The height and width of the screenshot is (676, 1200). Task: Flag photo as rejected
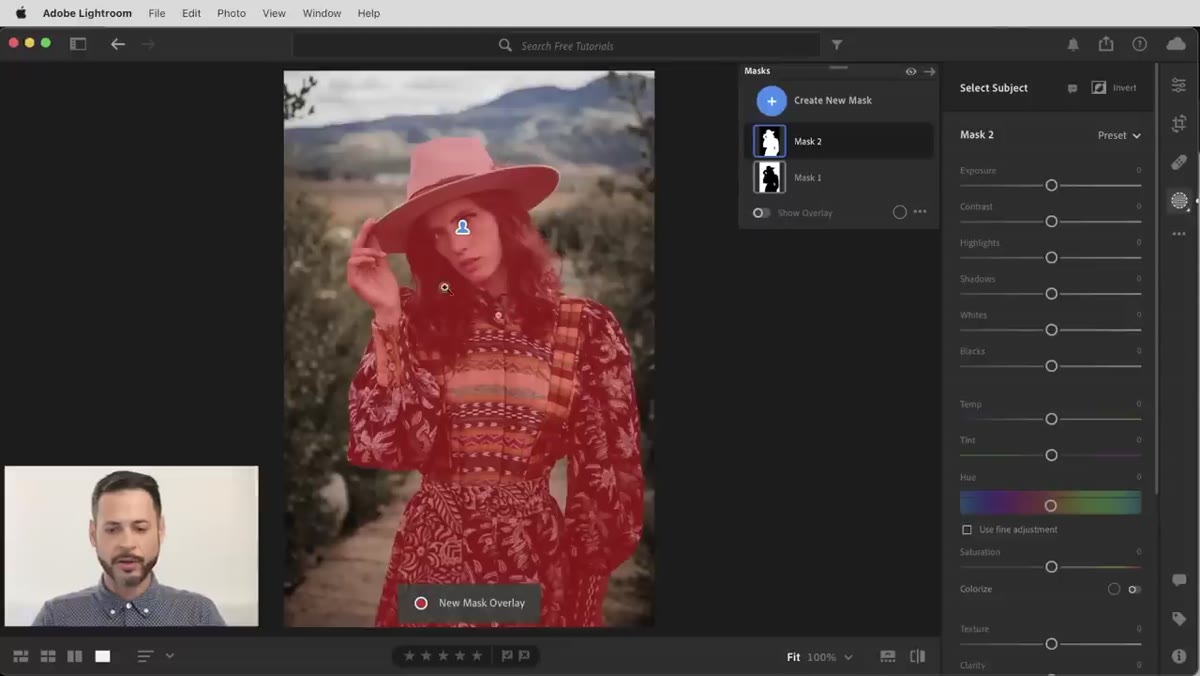[x=523, y=656]
